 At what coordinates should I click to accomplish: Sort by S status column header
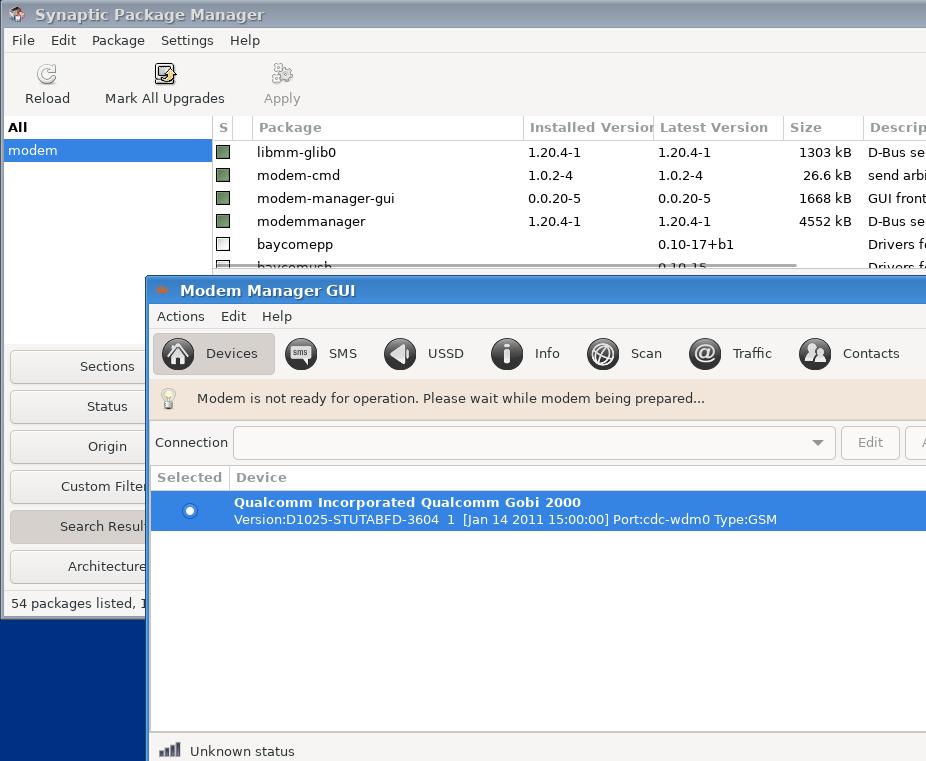click(x=223, y=128)
